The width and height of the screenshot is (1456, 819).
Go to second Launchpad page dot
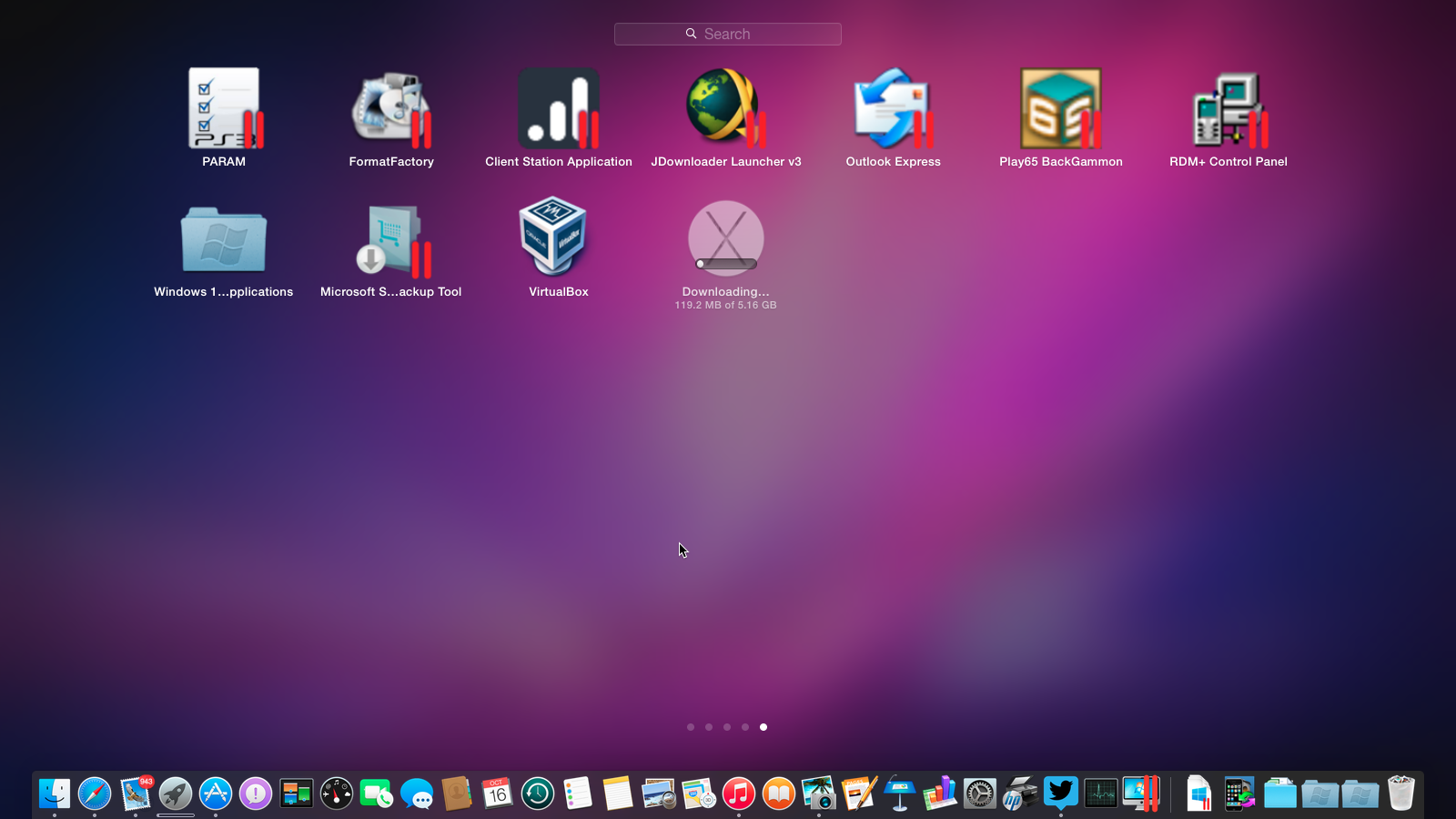click(x=709, y=727)
